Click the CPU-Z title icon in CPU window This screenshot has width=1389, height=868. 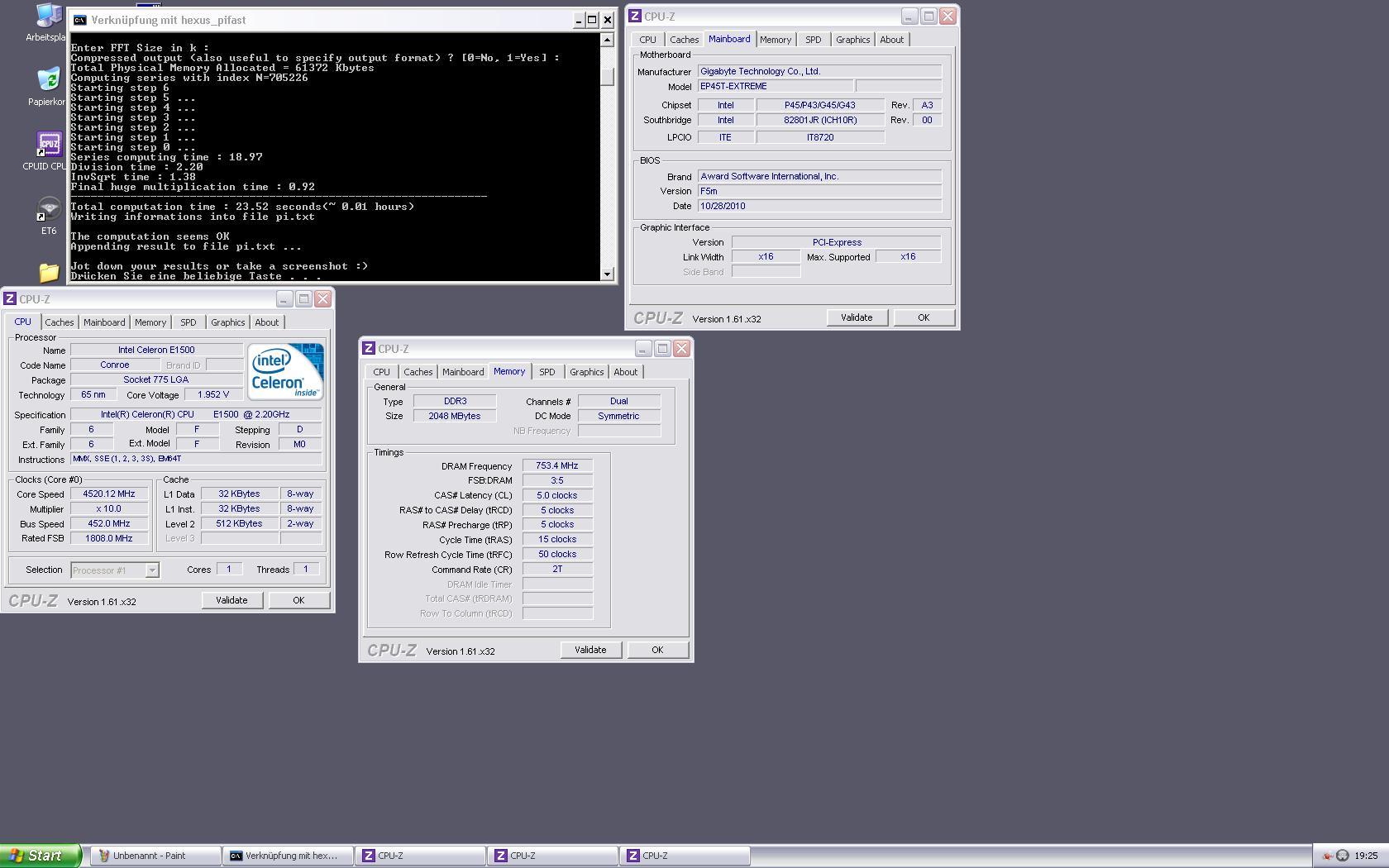[10, 299]
